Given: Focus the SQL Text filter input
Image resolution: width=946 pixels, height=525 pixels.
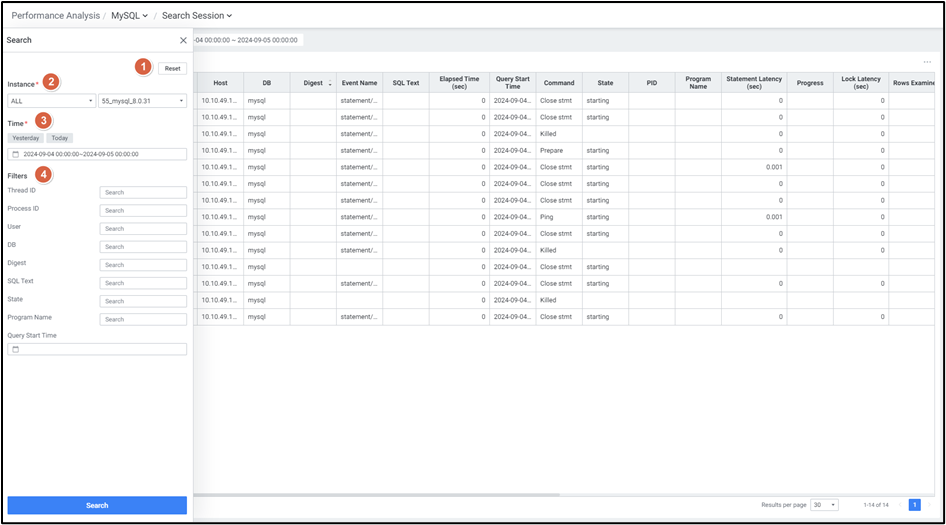Looking at the screenshot, I should pyautogui.click(x=143, y=283).
